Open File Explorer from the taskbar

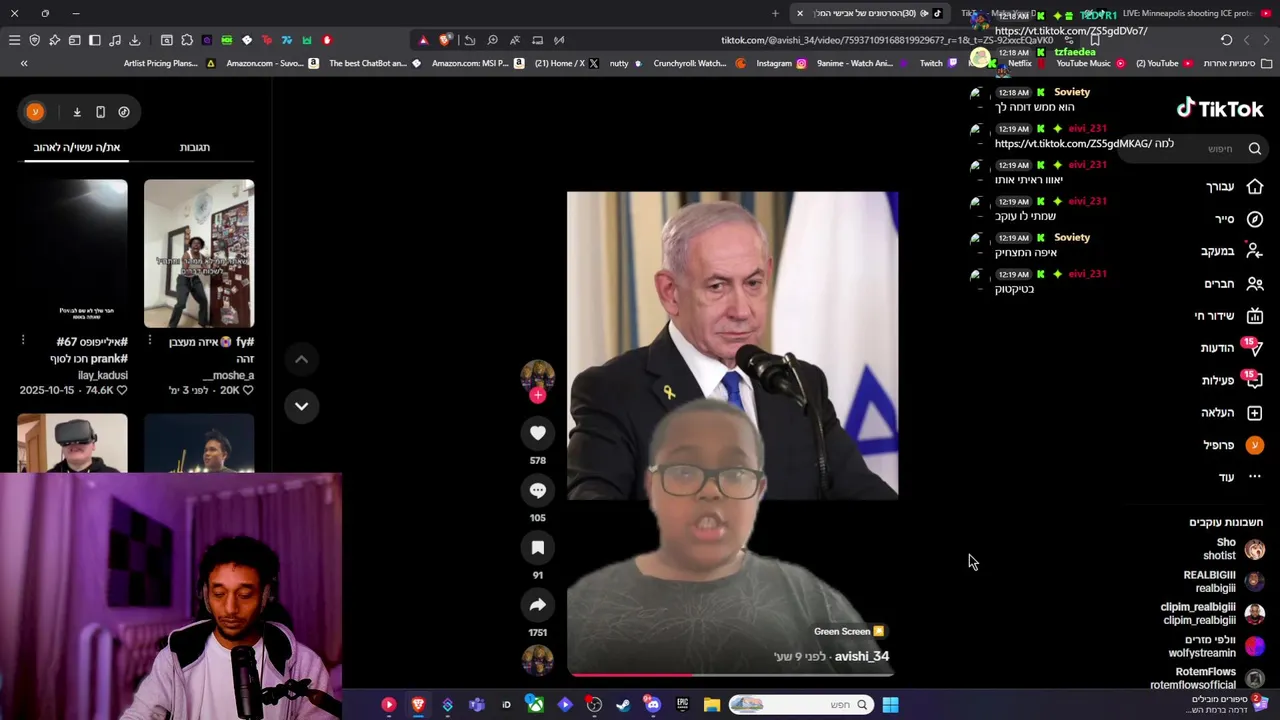coord(712,705)
